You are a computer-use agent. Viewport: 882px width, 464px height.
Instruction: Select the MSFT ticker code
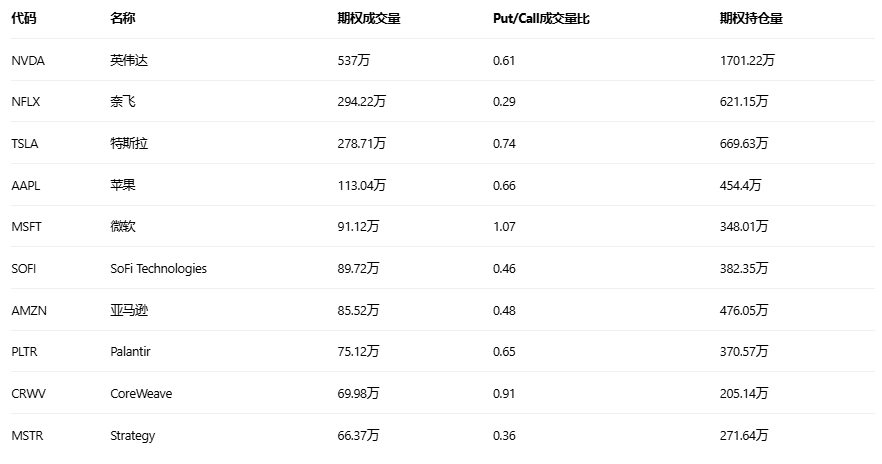(x=26, y=227)
